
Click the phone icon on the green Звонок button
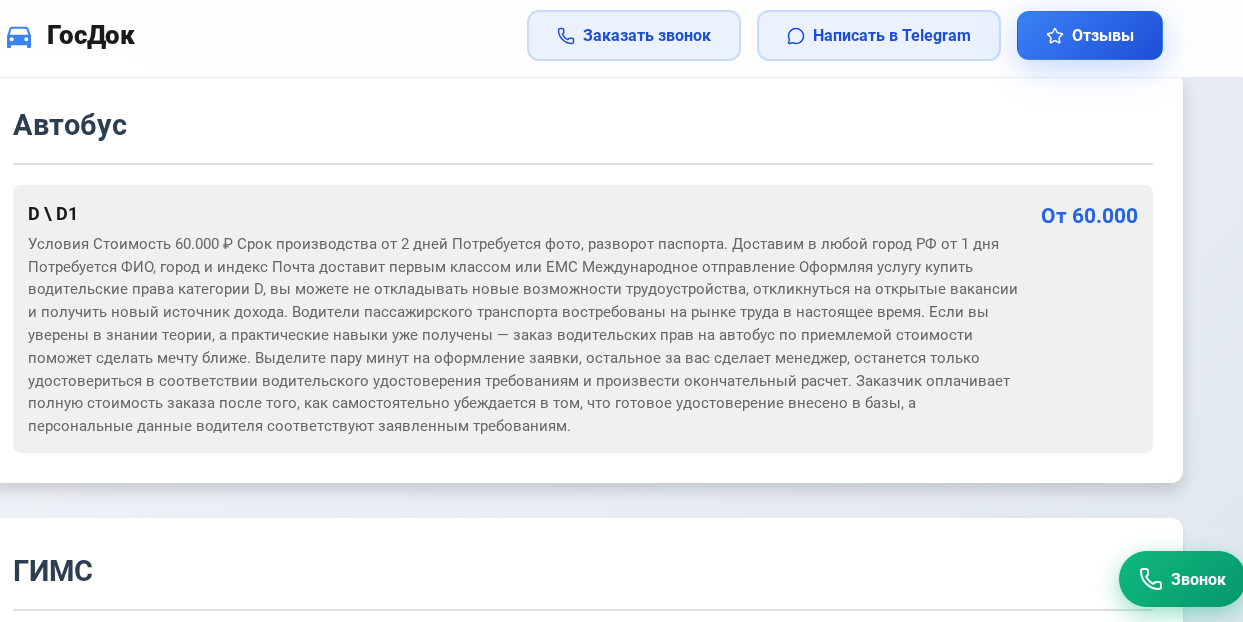pos(1151,579)
